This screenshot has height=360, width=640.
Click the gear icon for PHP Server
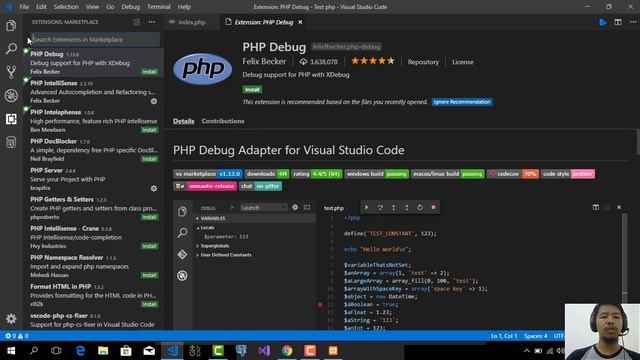point(154,188)
